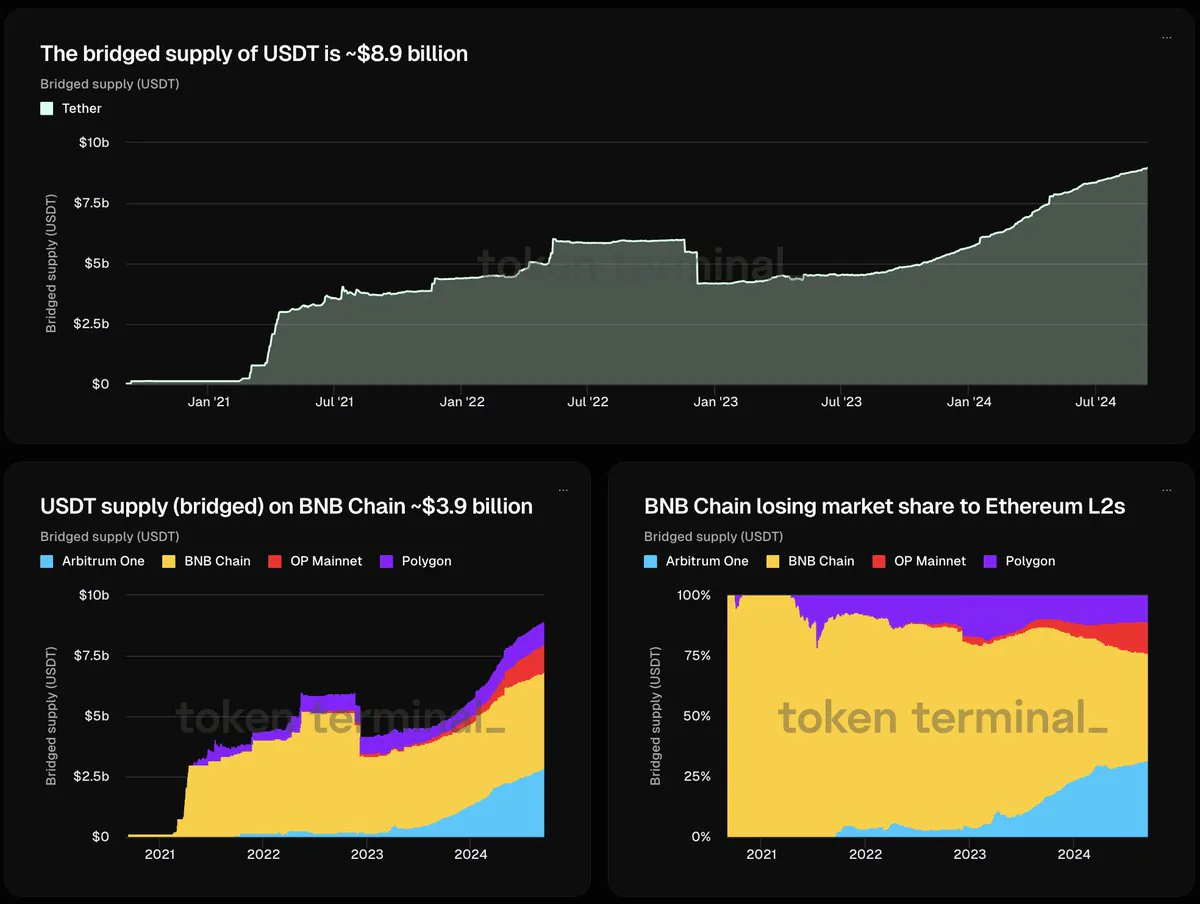This screenshot has height=904, width=1200.
Task: Toggle the Tether legend entry
Action: pyautogui.click(x=71, y=108)
